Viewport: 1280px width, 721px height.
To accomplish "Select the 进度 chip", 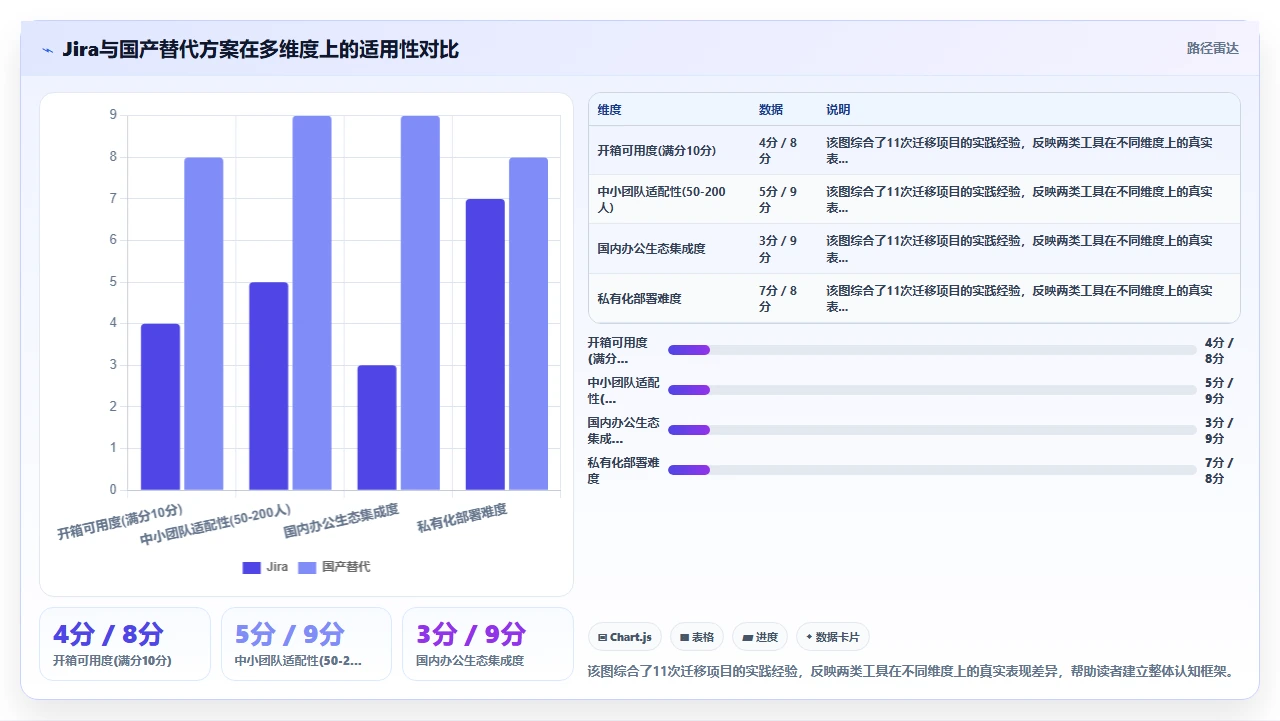I will click(760, 637).
